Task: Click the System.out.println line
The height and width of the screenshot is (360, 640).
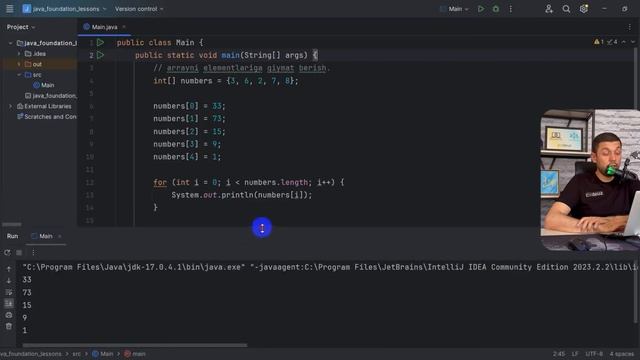Action: (242, 195)
